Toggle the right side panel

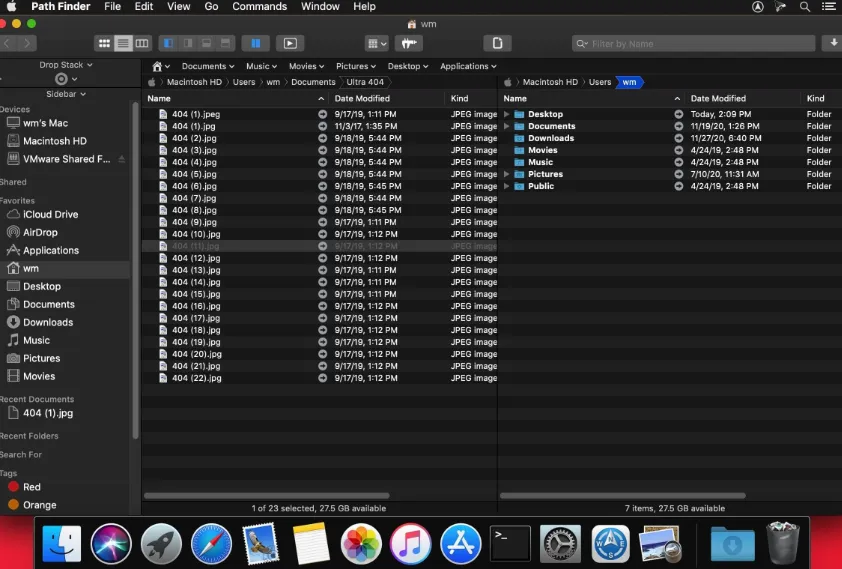click(x=187, y=43)
